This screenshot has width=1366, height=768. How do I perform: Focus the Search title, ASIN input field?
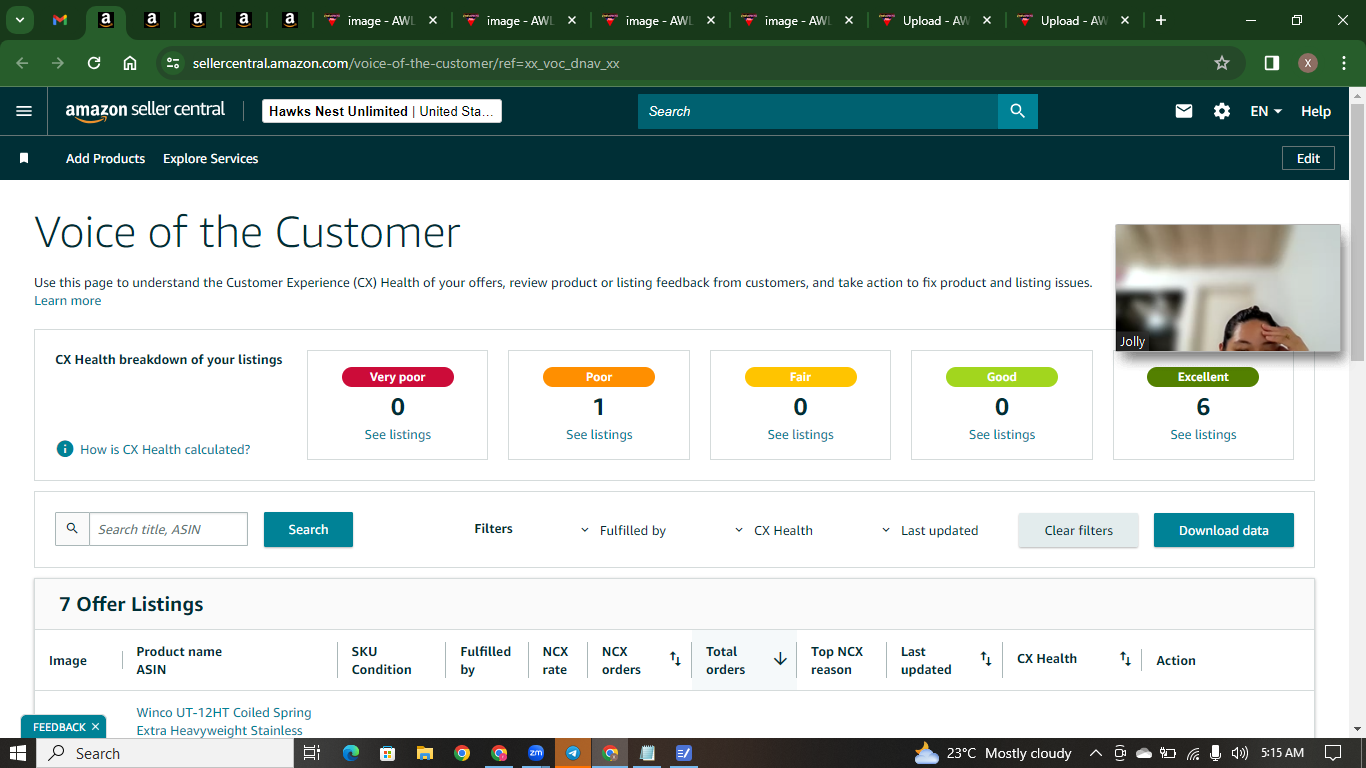coord(168,529)
